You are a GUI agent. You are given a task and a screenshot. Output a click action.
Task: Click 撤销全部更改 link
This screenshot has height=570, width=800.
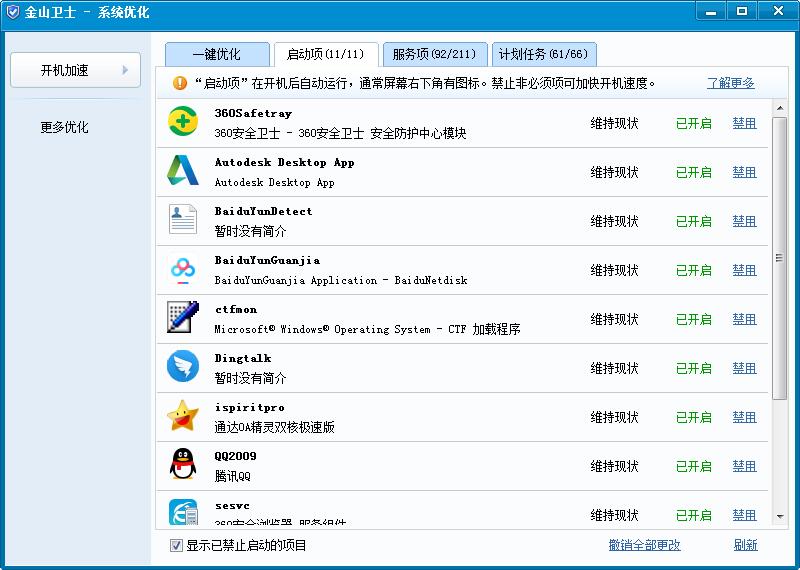point(644,545)
